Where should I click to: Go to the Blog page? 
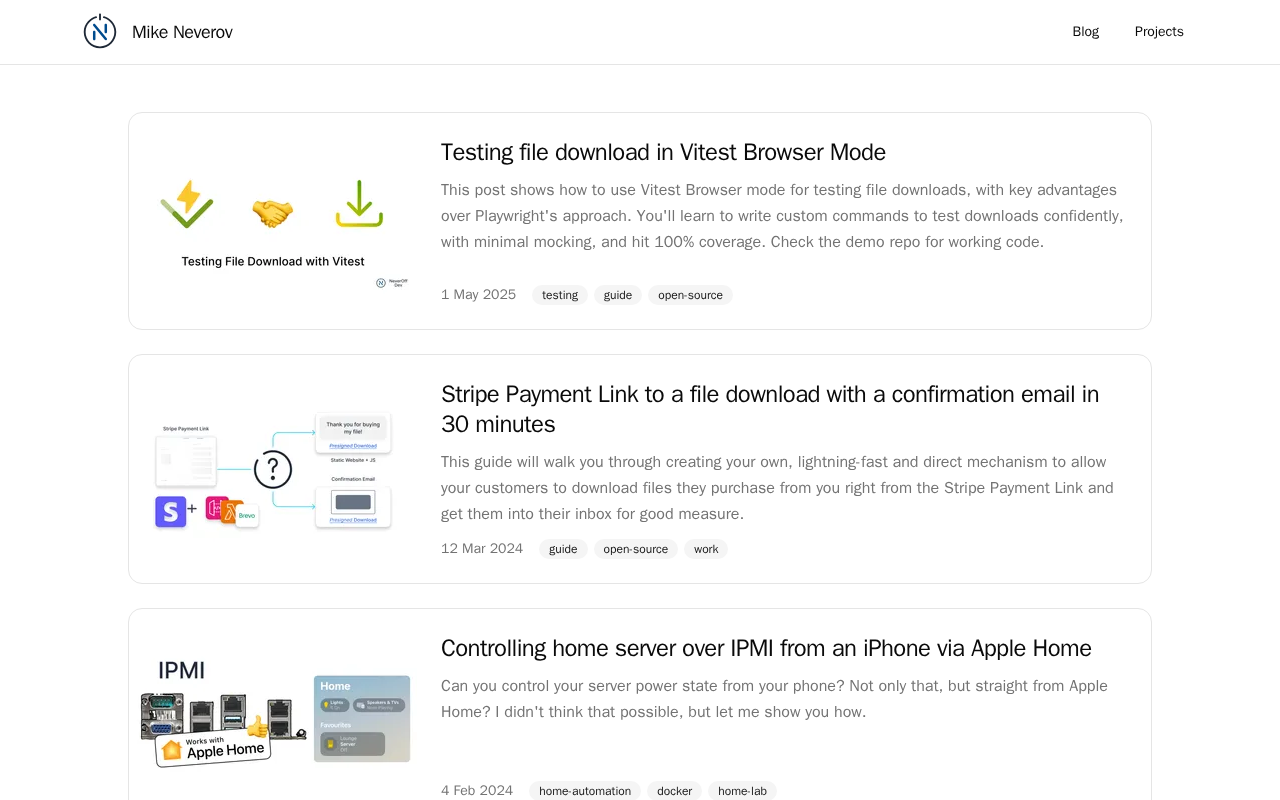pyautogui.click(x=1085, y=32)
